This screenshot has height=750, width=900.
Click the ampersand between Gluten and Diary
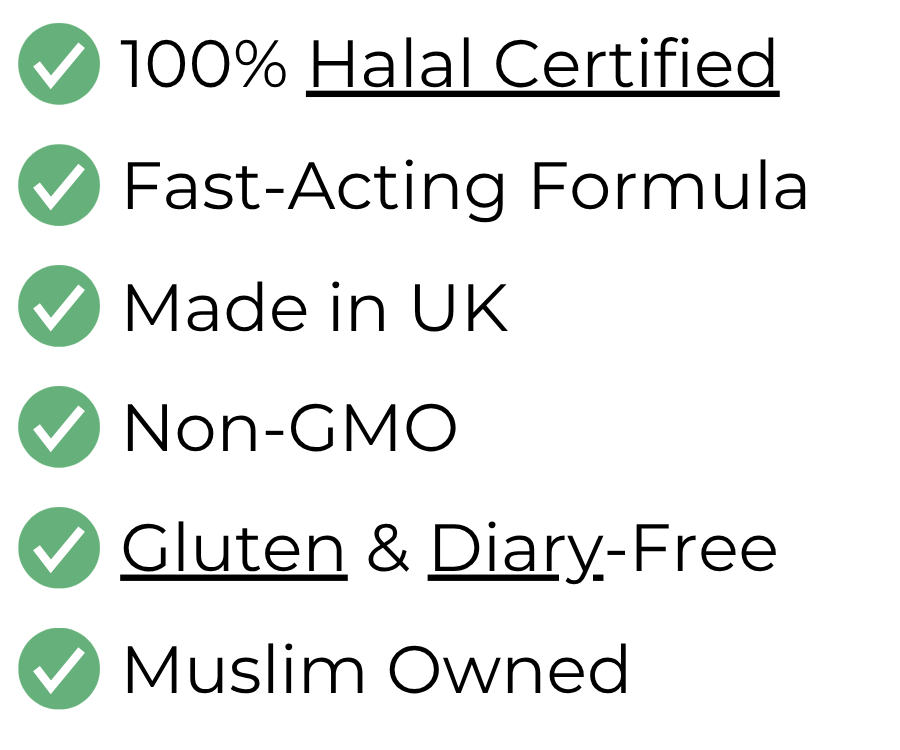point(388,547)
